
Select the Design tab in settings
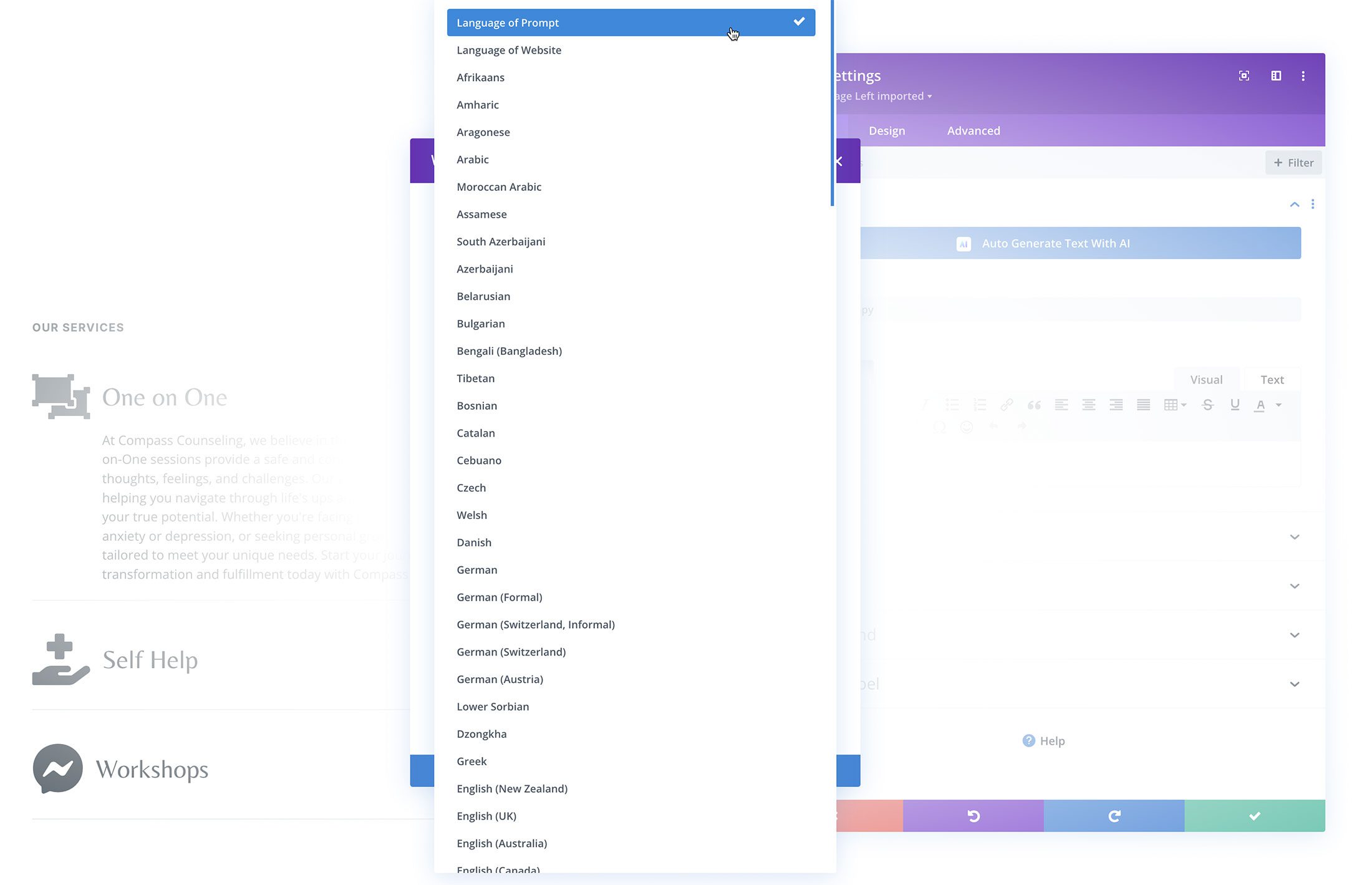(x=886, y=130)
